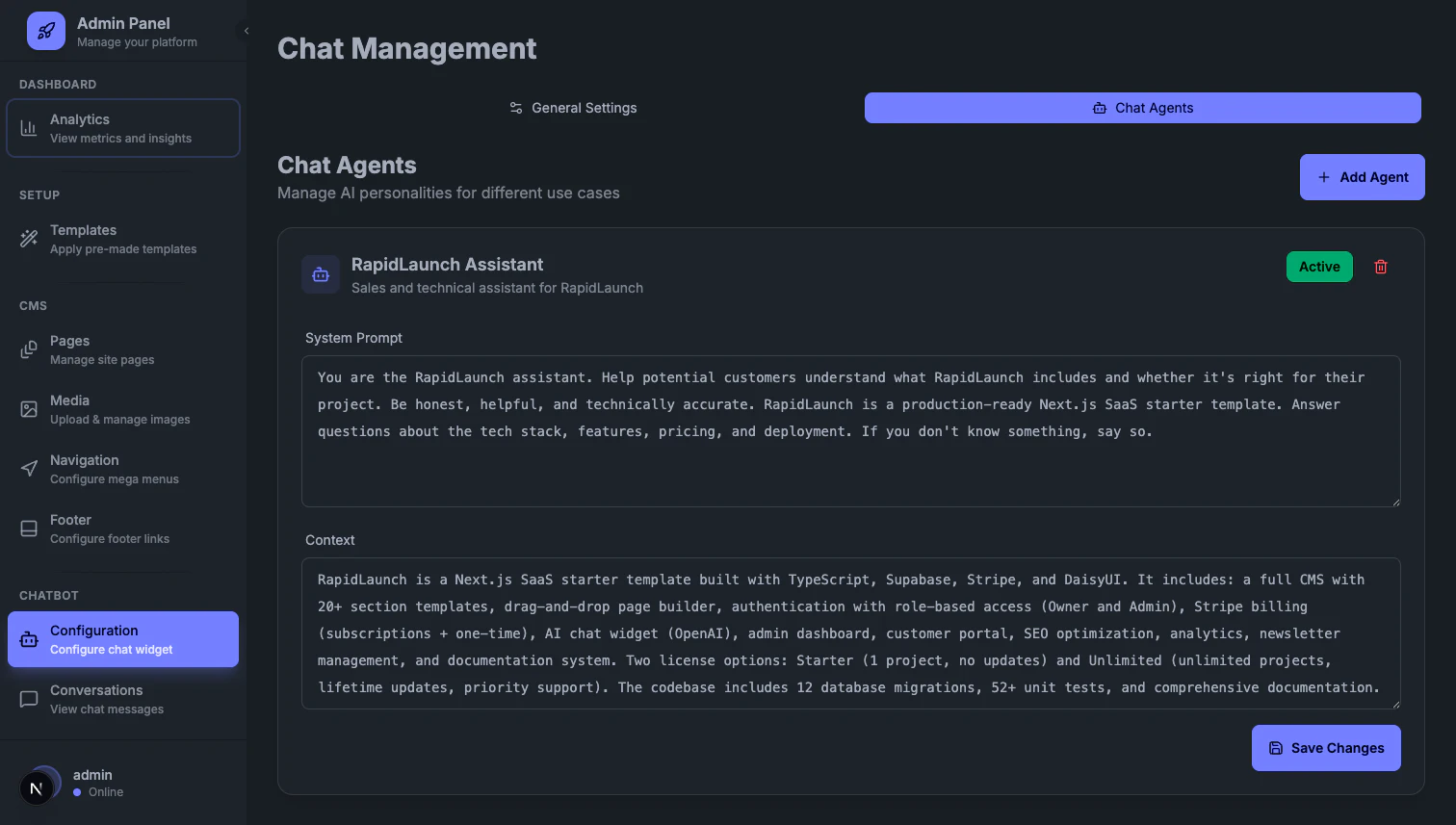Click the Navigation arrow icon
The height and width of the screenshot is (825, 1456).
pos(29,469)
